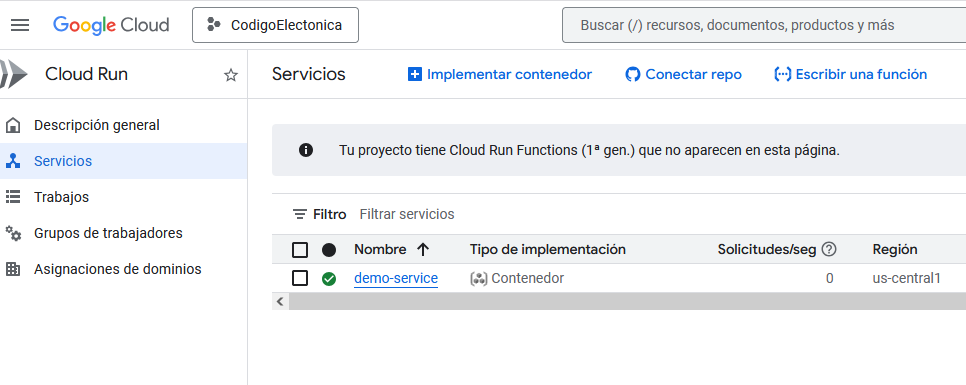Click the Región column header
This screenshot has height=385, width=966.
click(x=895, y=249)
